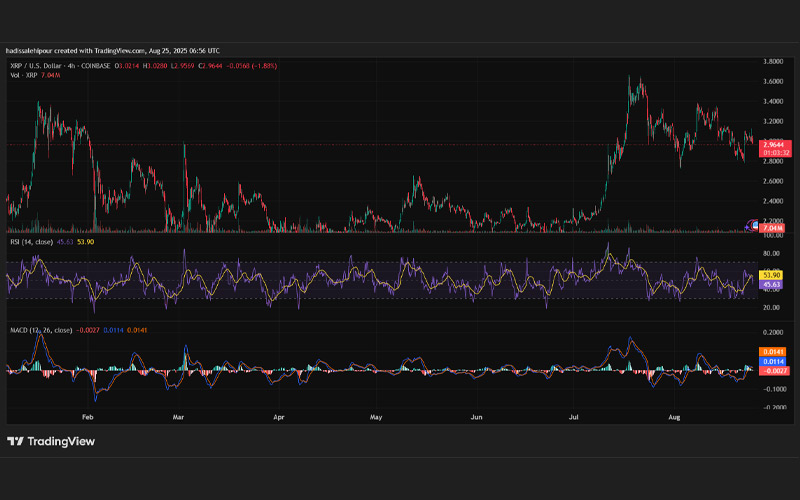Click the Mar label on time axis
Image resolution: width=800 pixels, height=500 pixels.
(178, 417)
